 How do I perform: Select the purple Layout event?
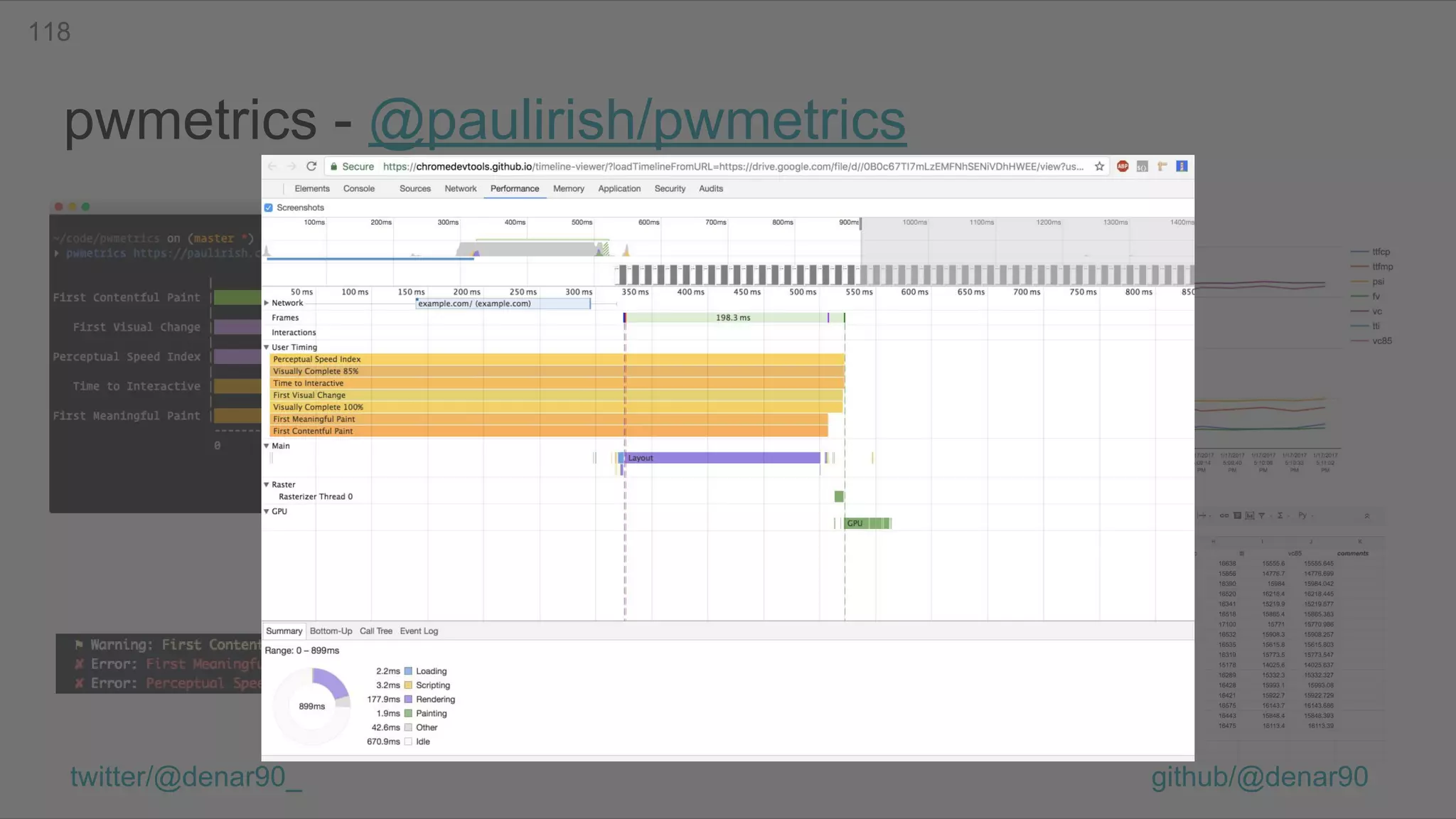tap(722, 458)
